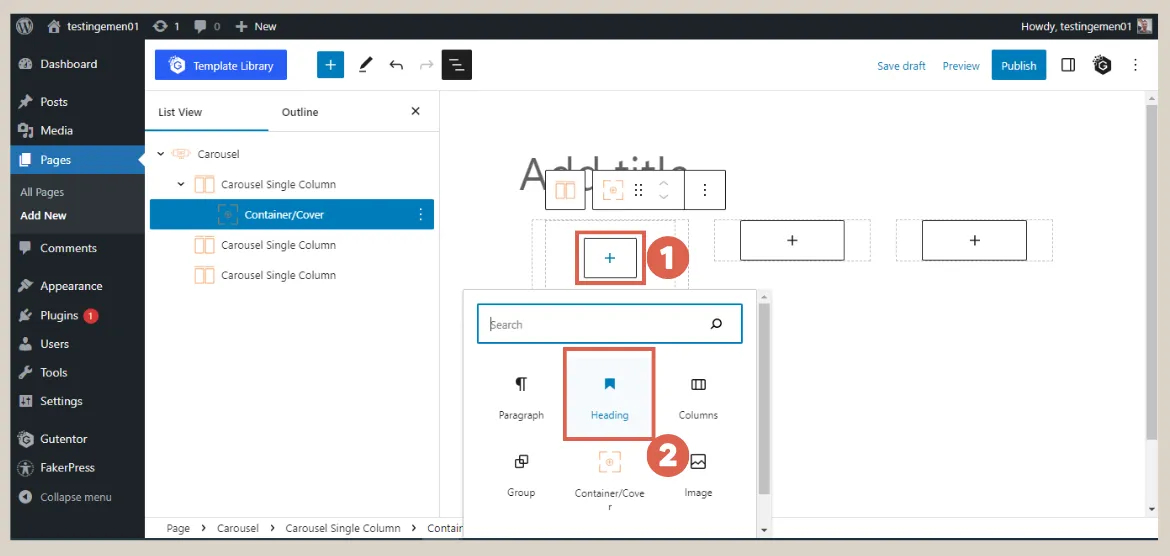Click the Save draft link

[x=901, y=66]
